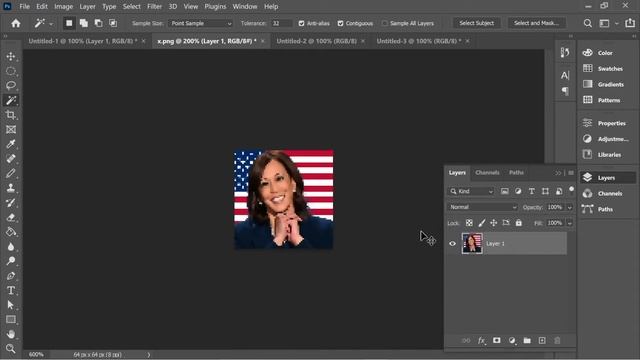This screenshot has width=640, height=360.
Task: Toggle lock position
Action: coord(493,223)
